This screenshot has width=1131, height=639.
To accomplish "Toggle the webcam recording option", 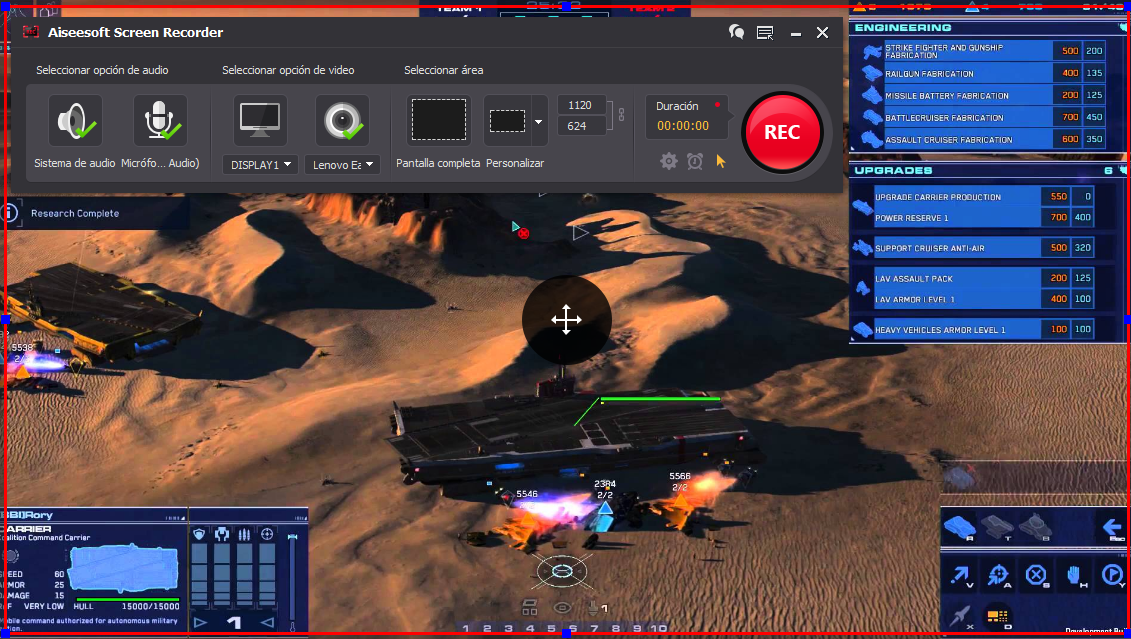I will click(343, 120).
